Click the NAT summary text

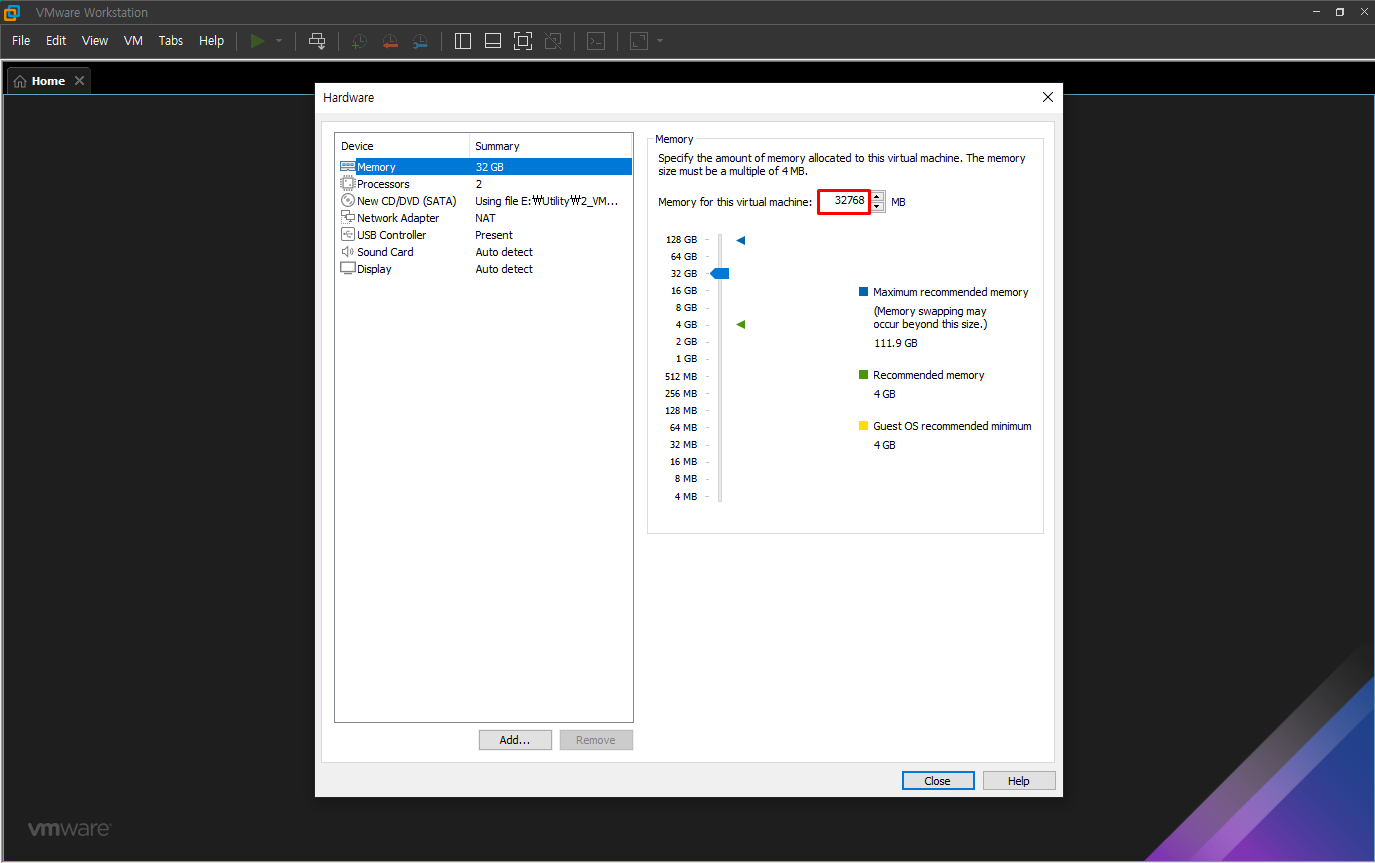pos(485,218)
